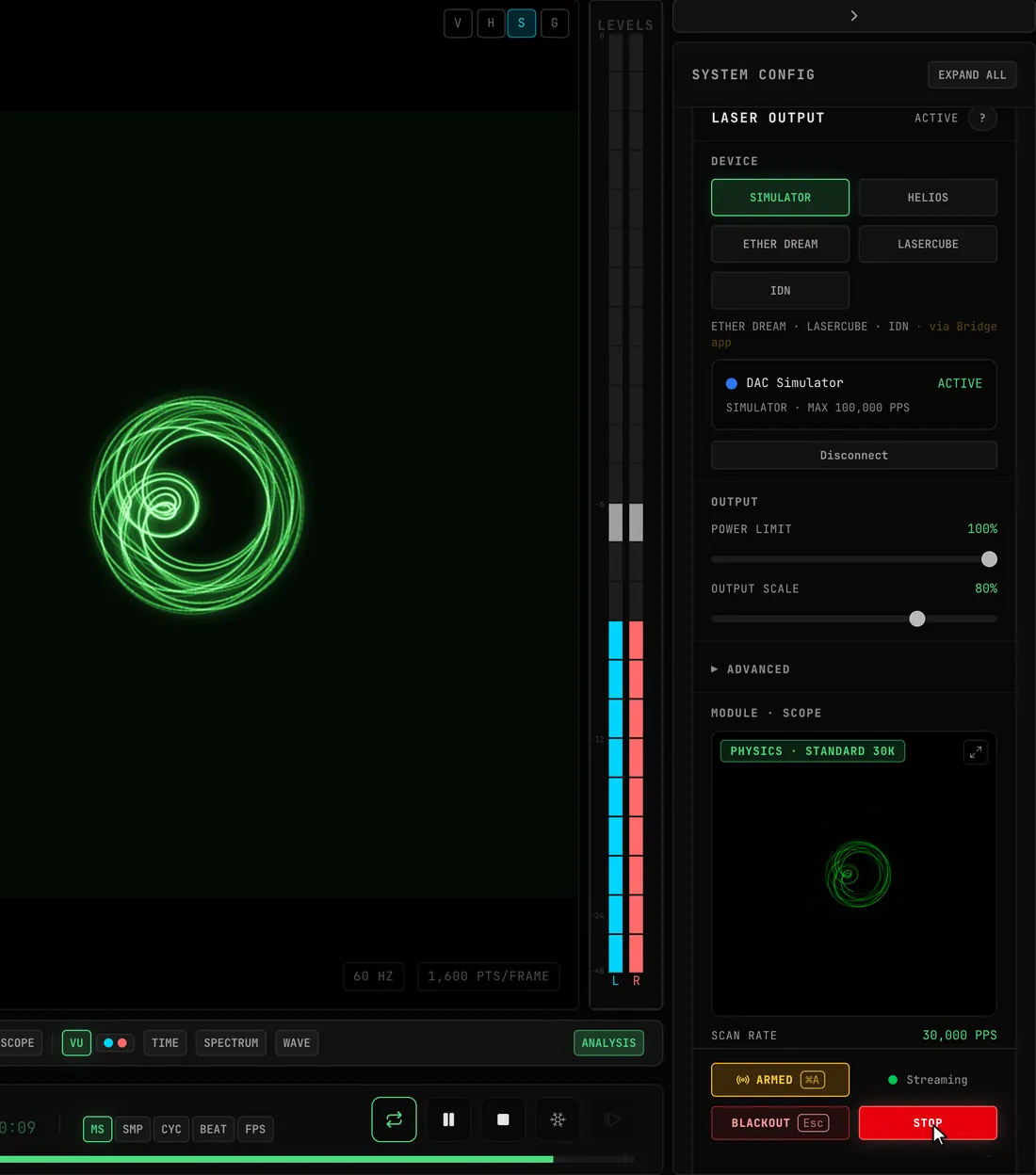Click the snowflake freeze icon

click(558, 1119)
